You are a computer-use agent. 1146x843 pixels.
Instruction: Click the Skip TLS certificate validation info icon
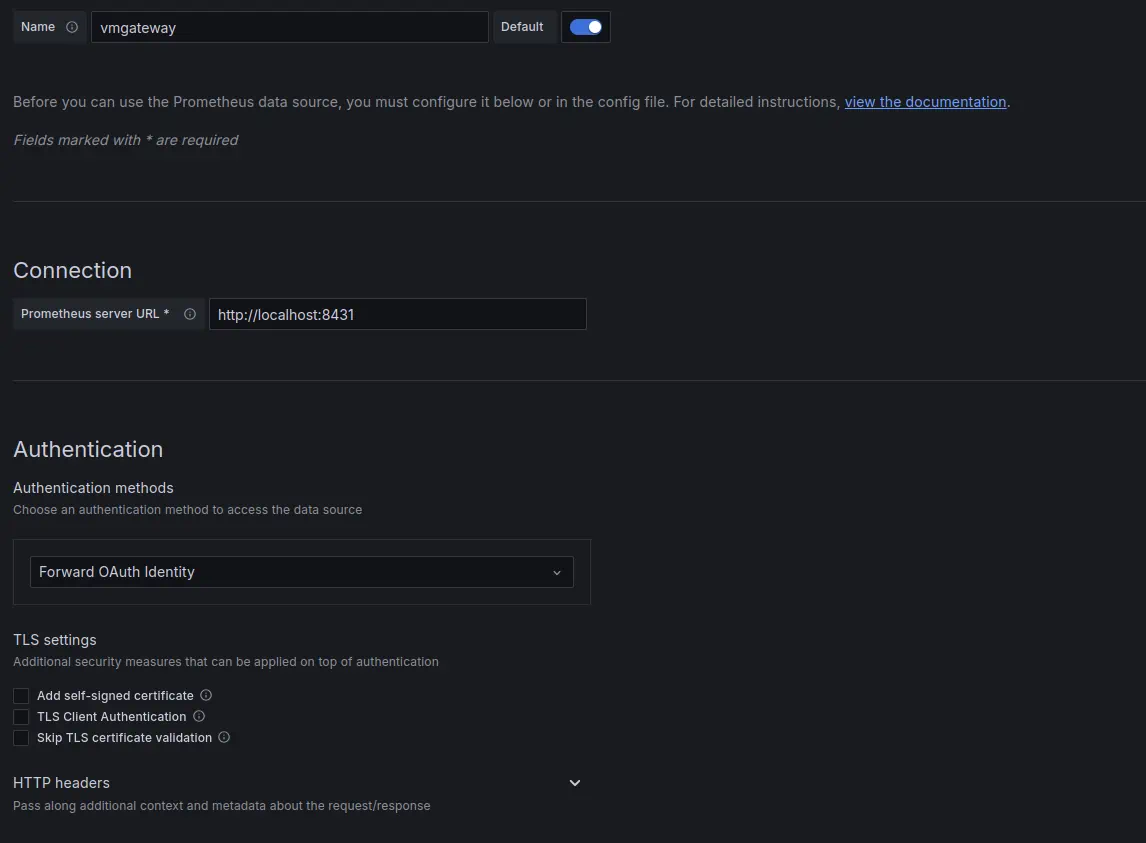(224, 737)
